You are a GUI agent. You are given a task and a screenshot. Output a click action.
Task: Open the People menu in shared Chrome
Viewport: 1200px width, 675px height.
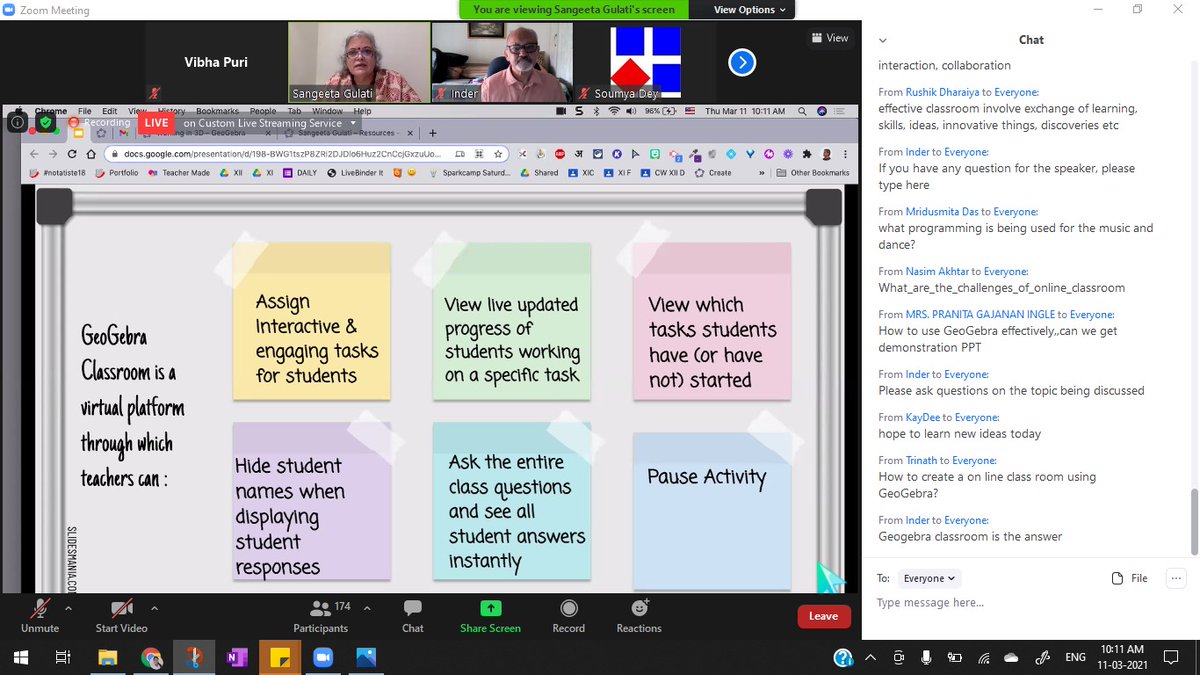(263, 111)
